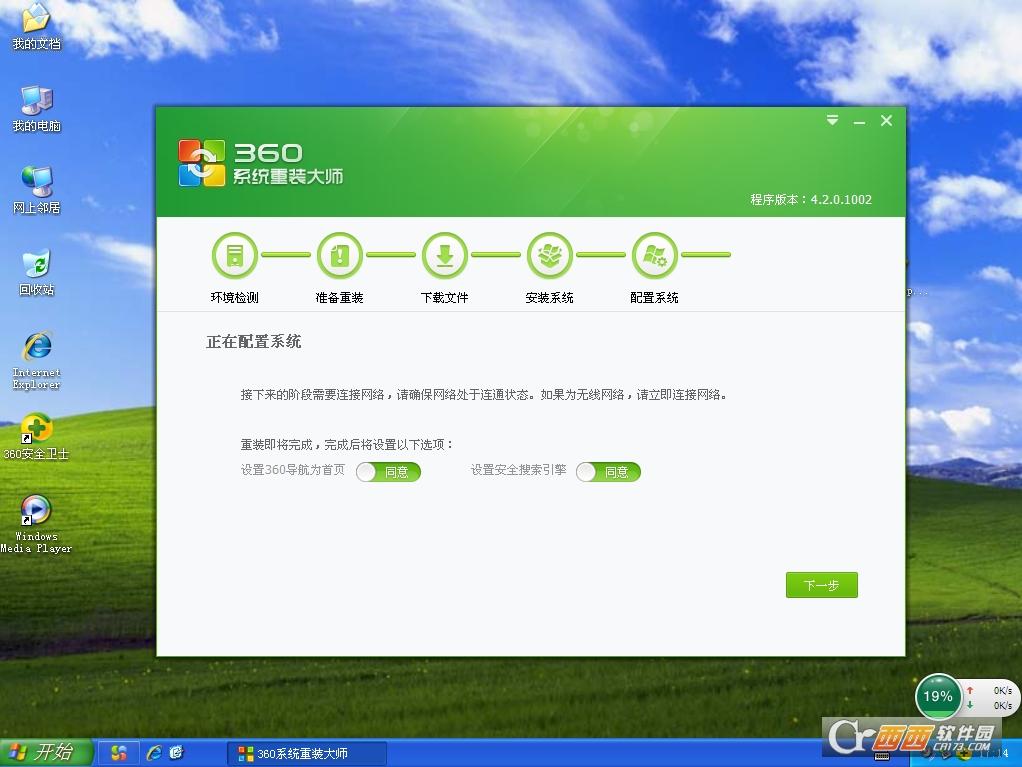This screenshot has width=1022, height=767.
Task: Launch Internet Explorer from quick launch
Action: pos(154,753)
